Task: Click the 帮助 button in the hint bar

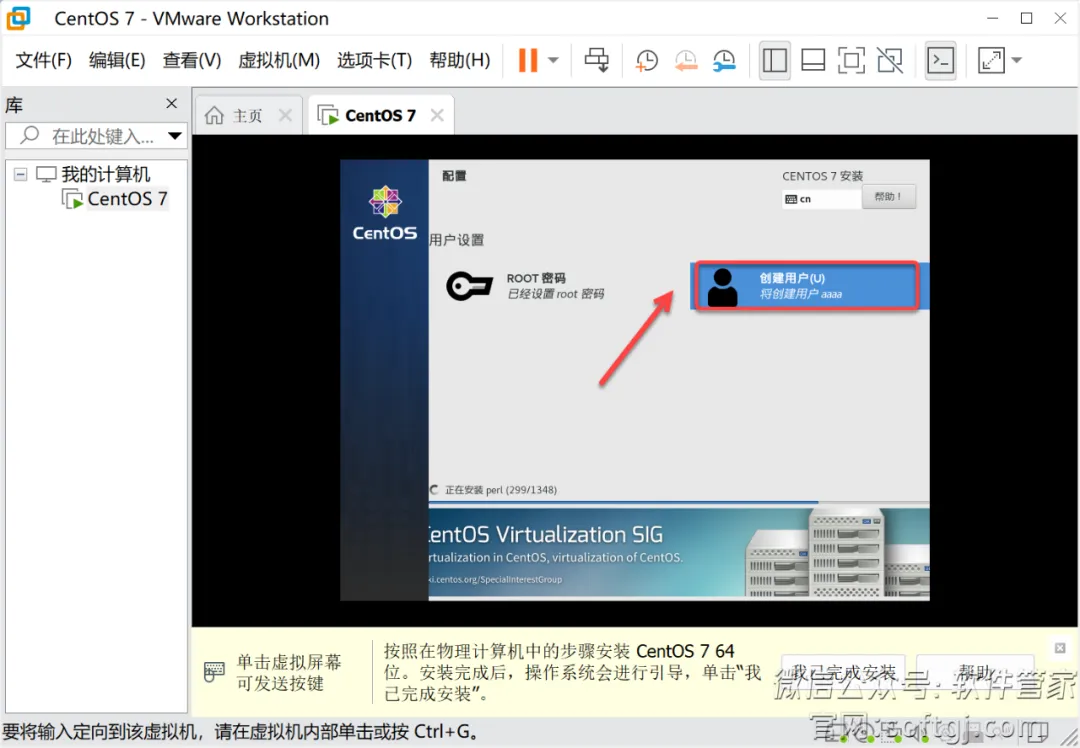Action: point(975,672)
